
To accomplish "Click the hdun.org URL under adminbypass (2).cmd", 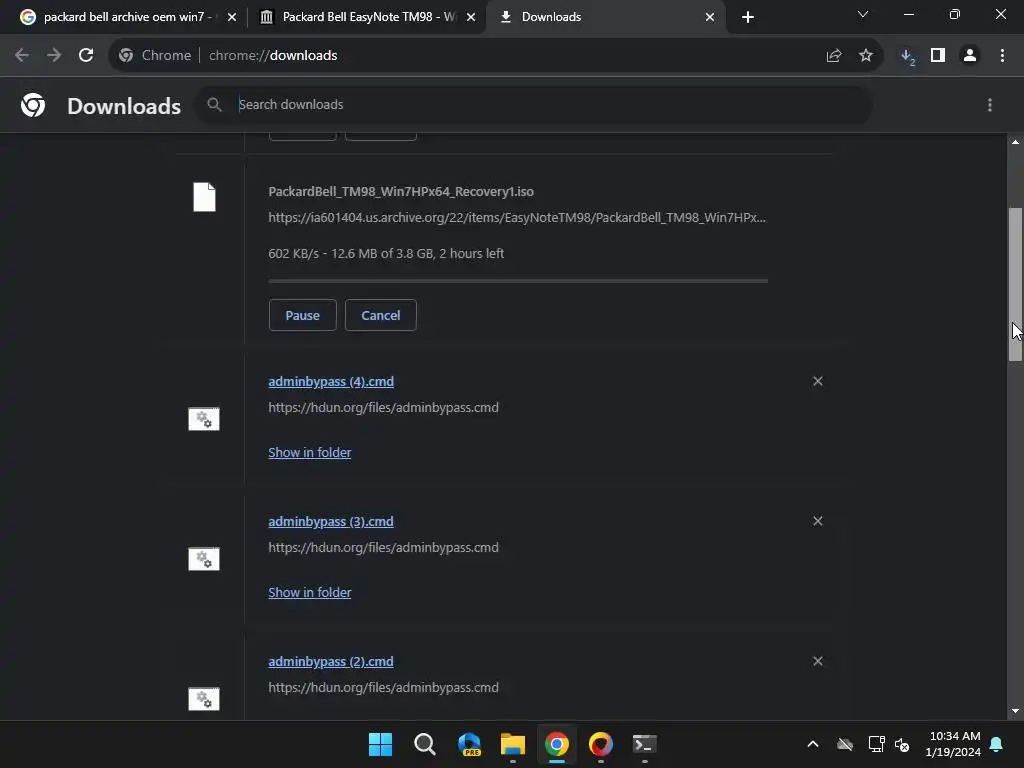I will coord(383,688).
